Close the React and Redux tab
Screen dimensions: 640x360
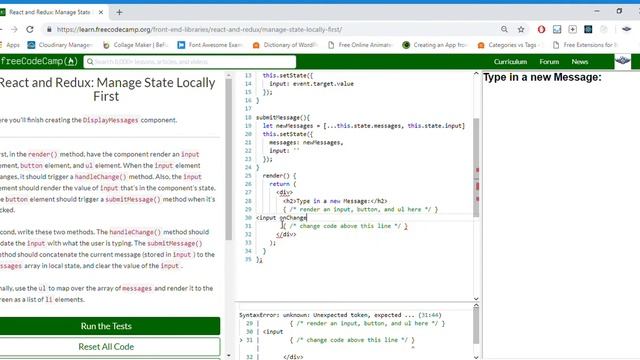click(101, 12)
